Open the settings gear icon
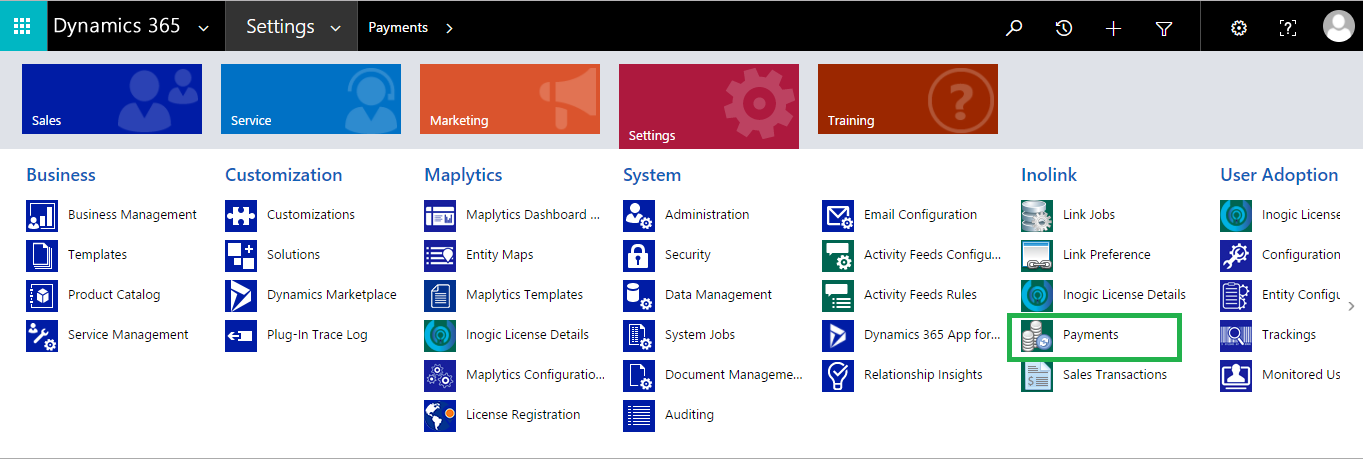The width and height of the screenshot is (1363, 459). 1239,28
